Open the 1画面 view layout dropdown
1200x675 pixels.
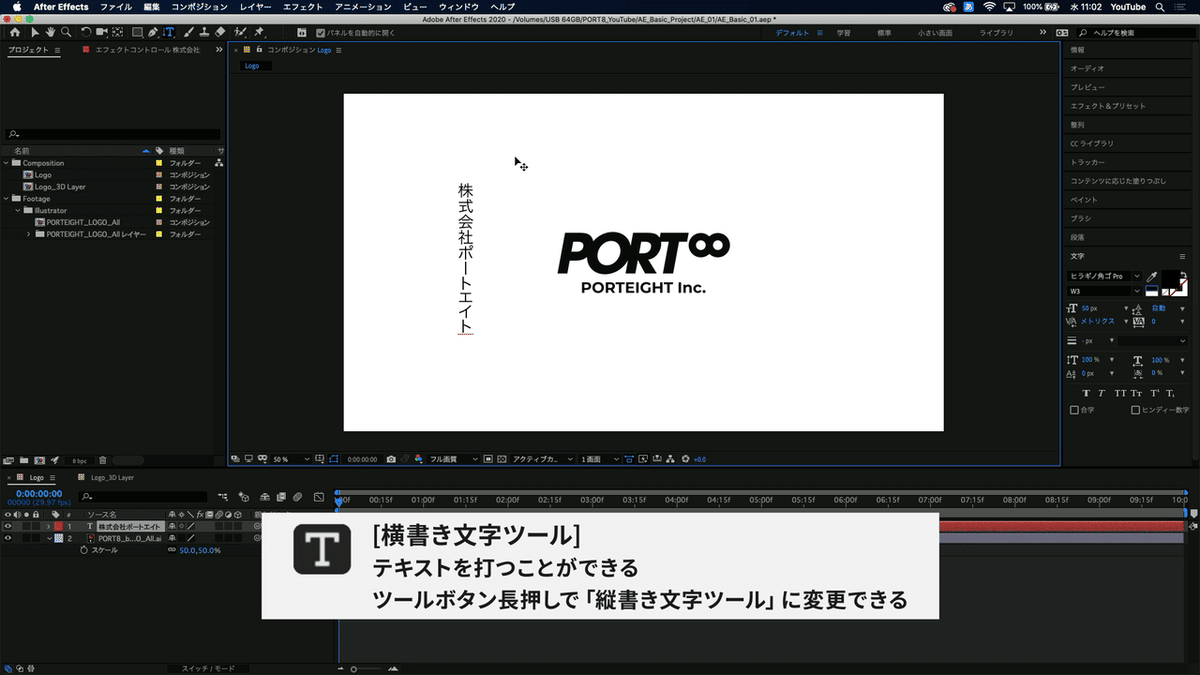(600, 459)
